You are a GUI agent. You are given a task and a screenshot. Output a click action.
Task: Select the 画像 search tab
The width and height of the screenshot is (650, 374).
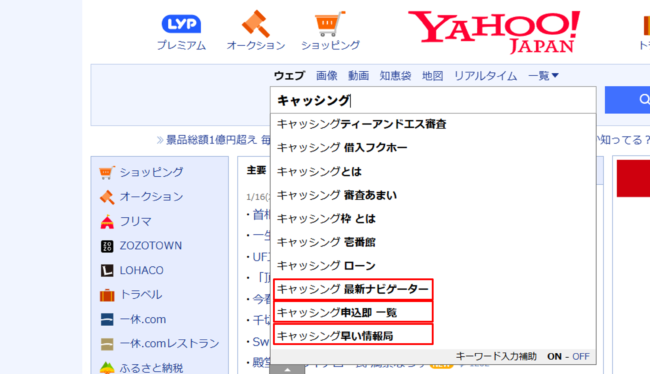coord(327,76)
